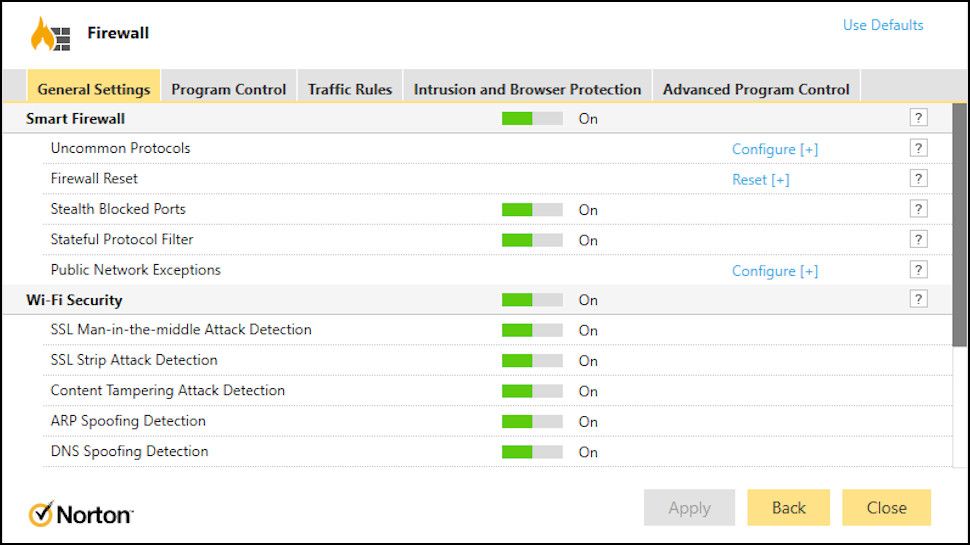970x545 pixels.
Task: Expand Configure [+] for Uncommon Protocols
Action: tap(775, 149)
